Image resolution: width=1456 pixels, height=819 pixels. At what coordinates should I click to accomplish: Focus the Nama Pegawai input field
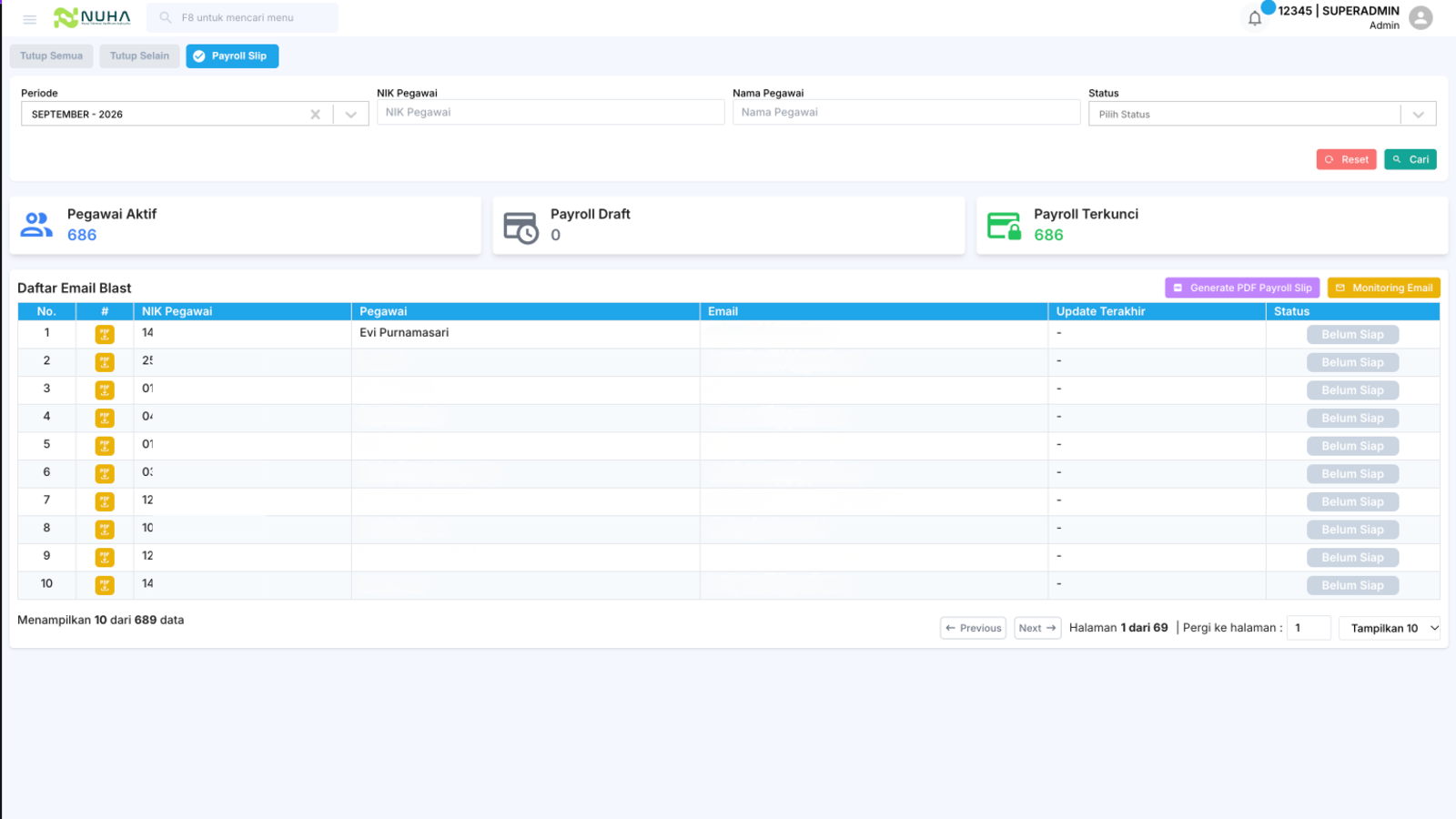[x=906, y=112]
